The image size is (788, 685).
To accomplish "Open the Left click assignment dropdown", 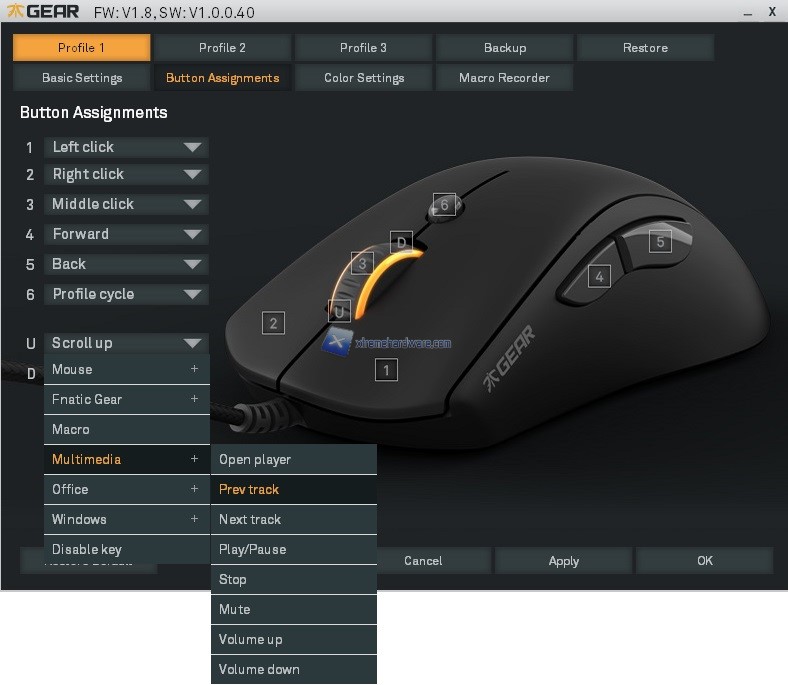I will point(126,147).
